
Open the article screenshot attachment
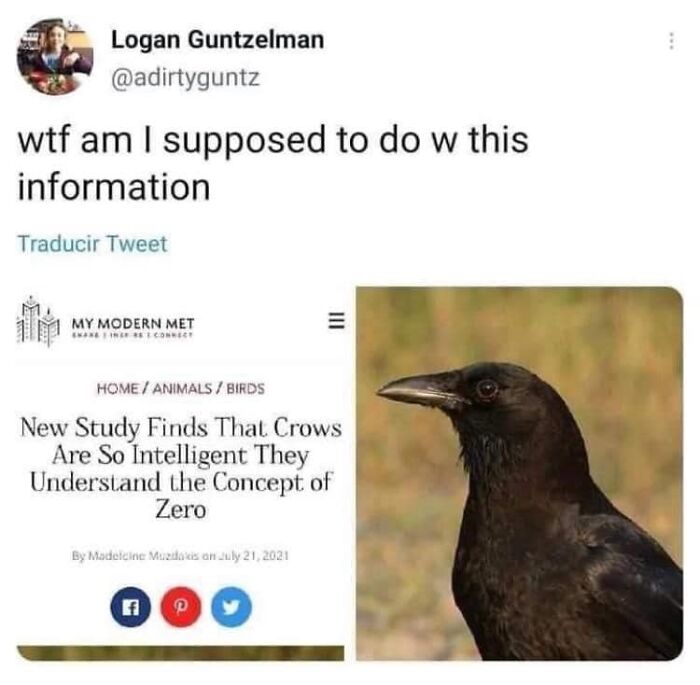point(180,473)
